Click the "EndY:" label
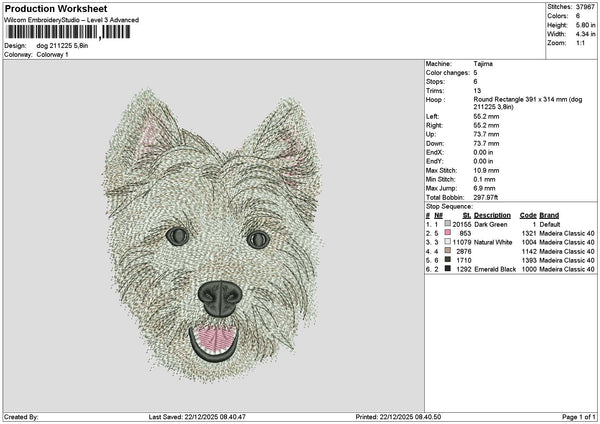Viewport: 600px width, 424px height. tap(434, 161)
